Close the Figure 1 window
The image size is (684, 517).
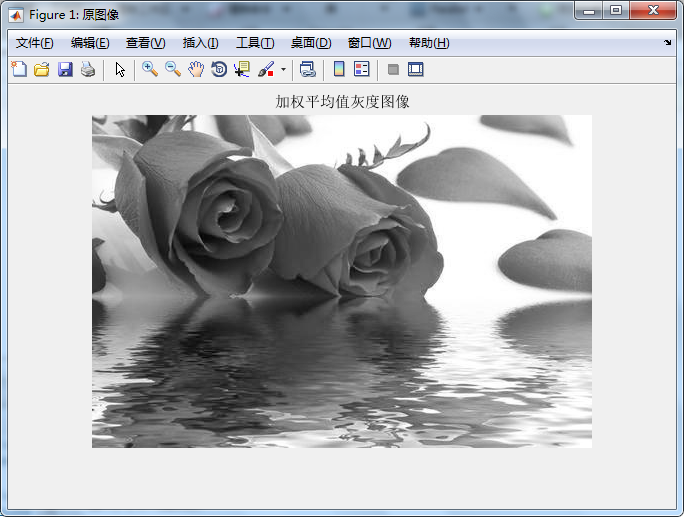tap(653, 10)
